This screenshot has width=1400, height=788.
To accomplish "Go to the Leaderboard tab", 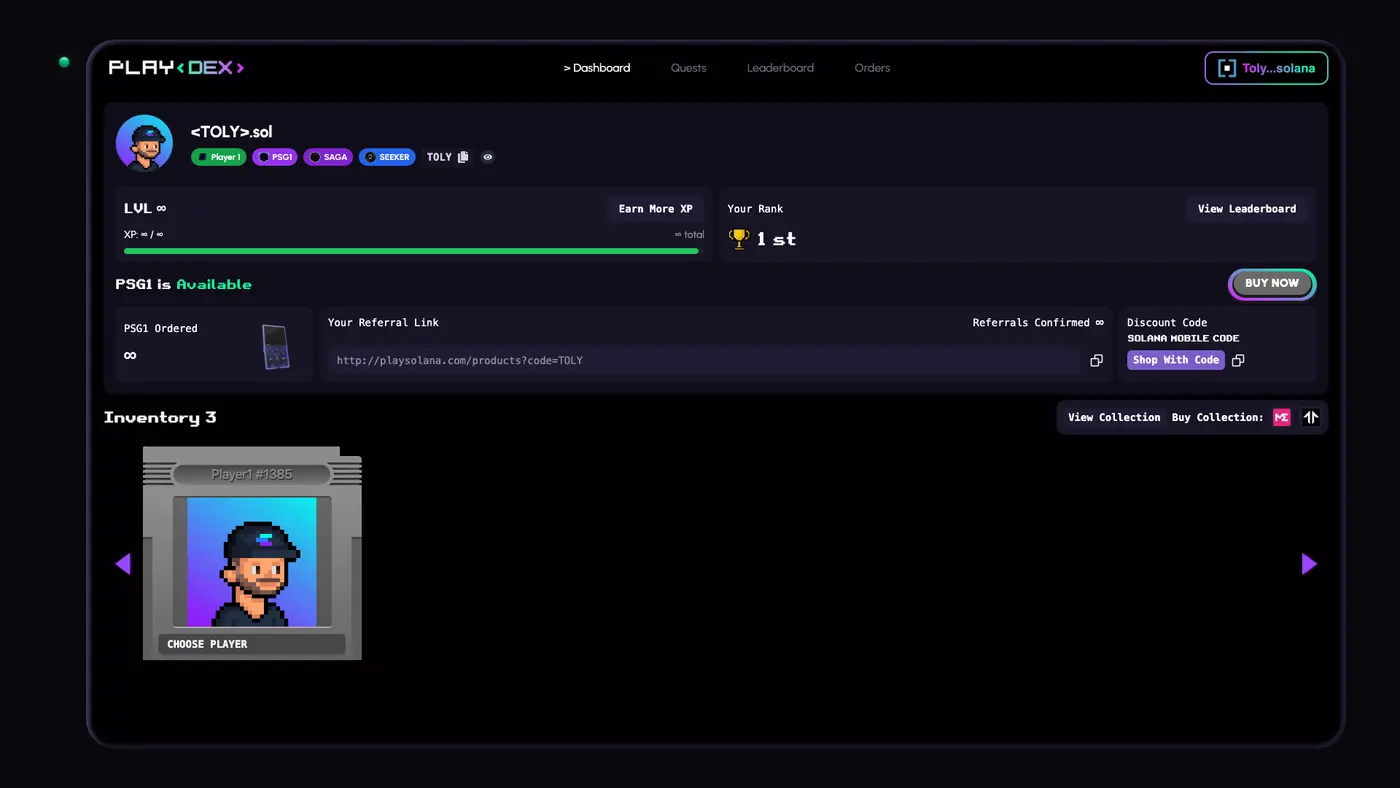I will pos(780,68).
